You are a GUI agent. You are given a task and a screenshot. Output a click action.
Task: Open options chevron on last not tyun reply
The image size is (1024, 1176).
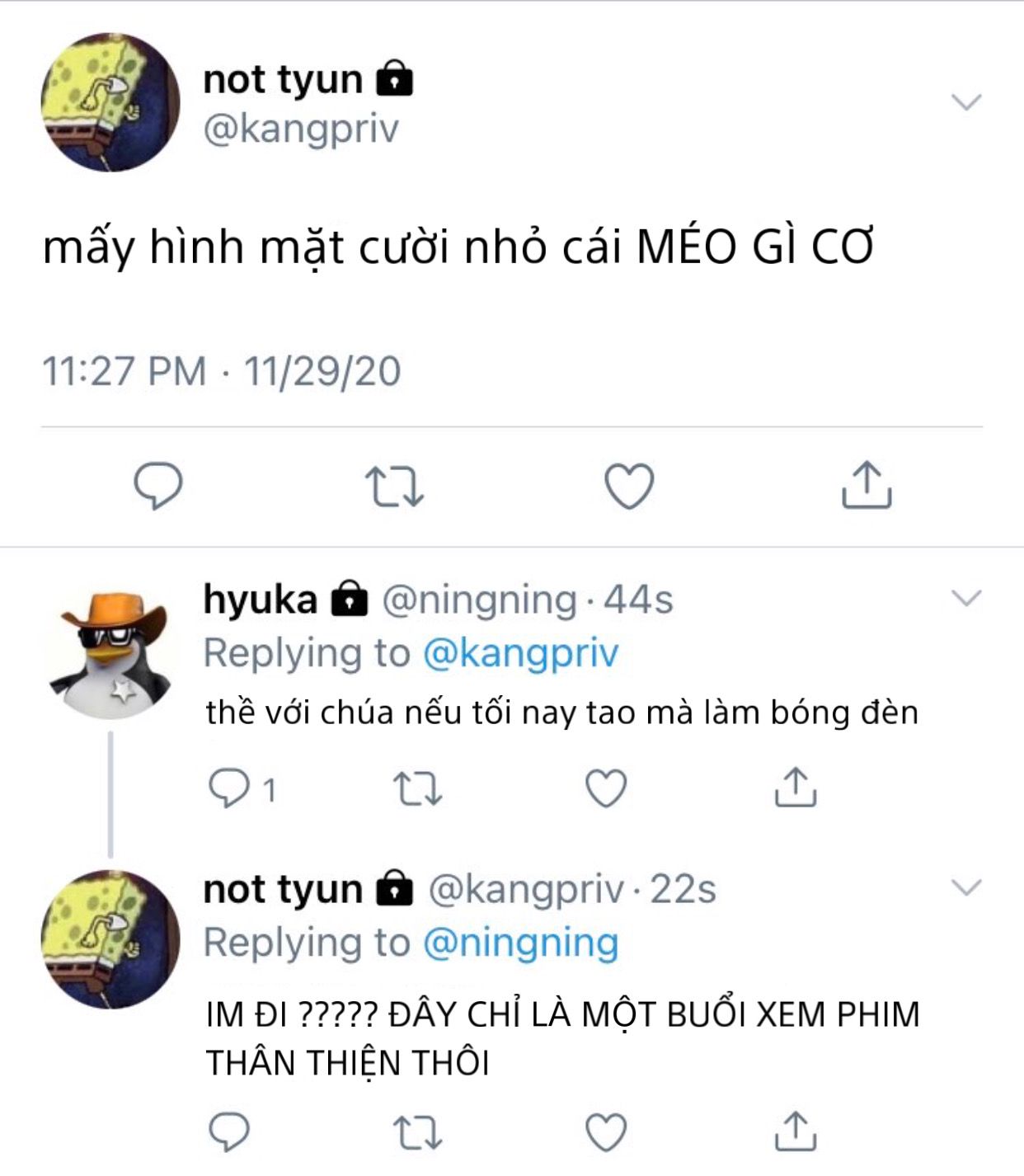(x=966, y=887)
